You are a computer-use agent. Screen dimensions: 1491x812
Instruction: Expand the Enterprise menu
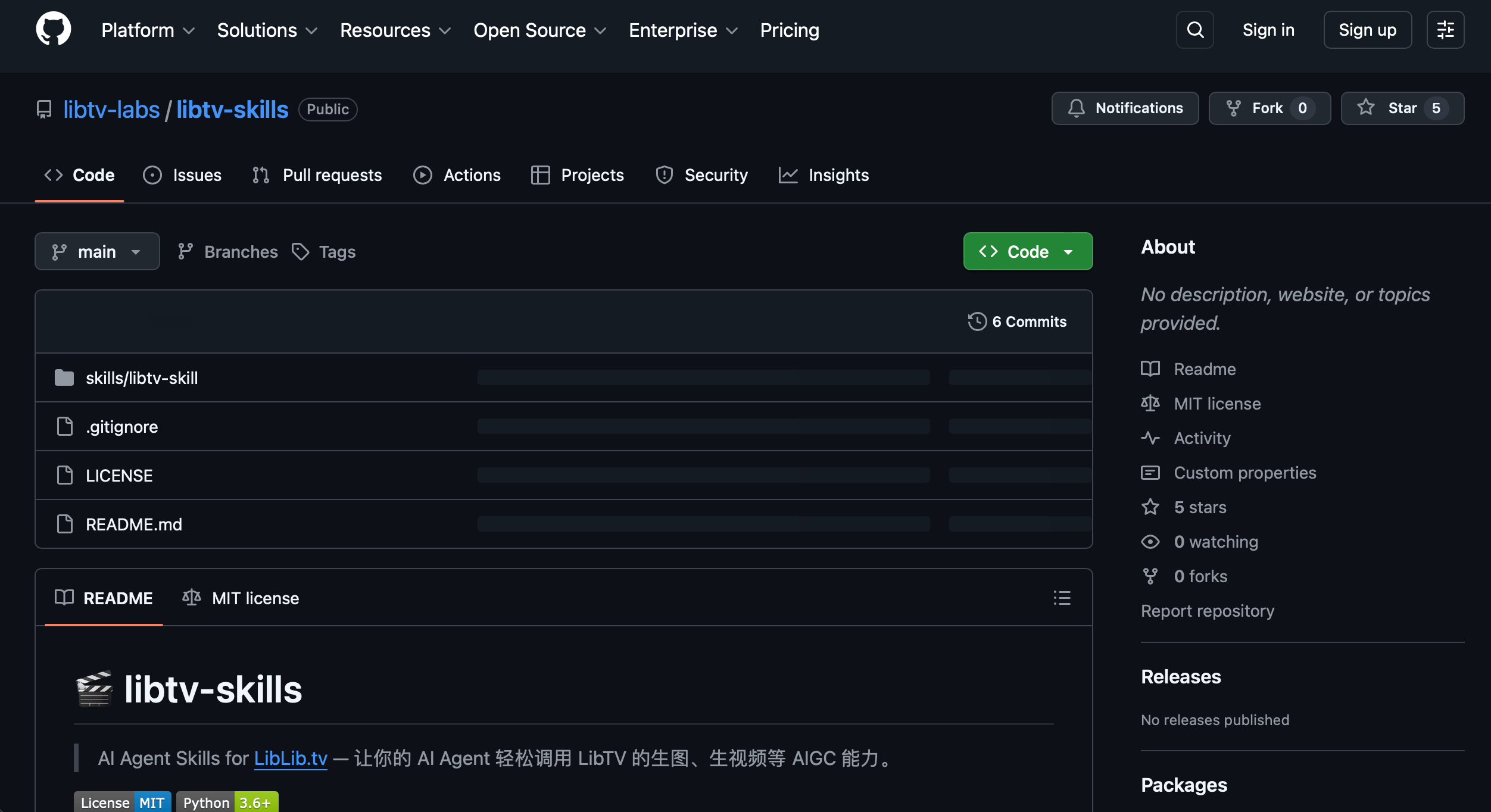[683, 30]
